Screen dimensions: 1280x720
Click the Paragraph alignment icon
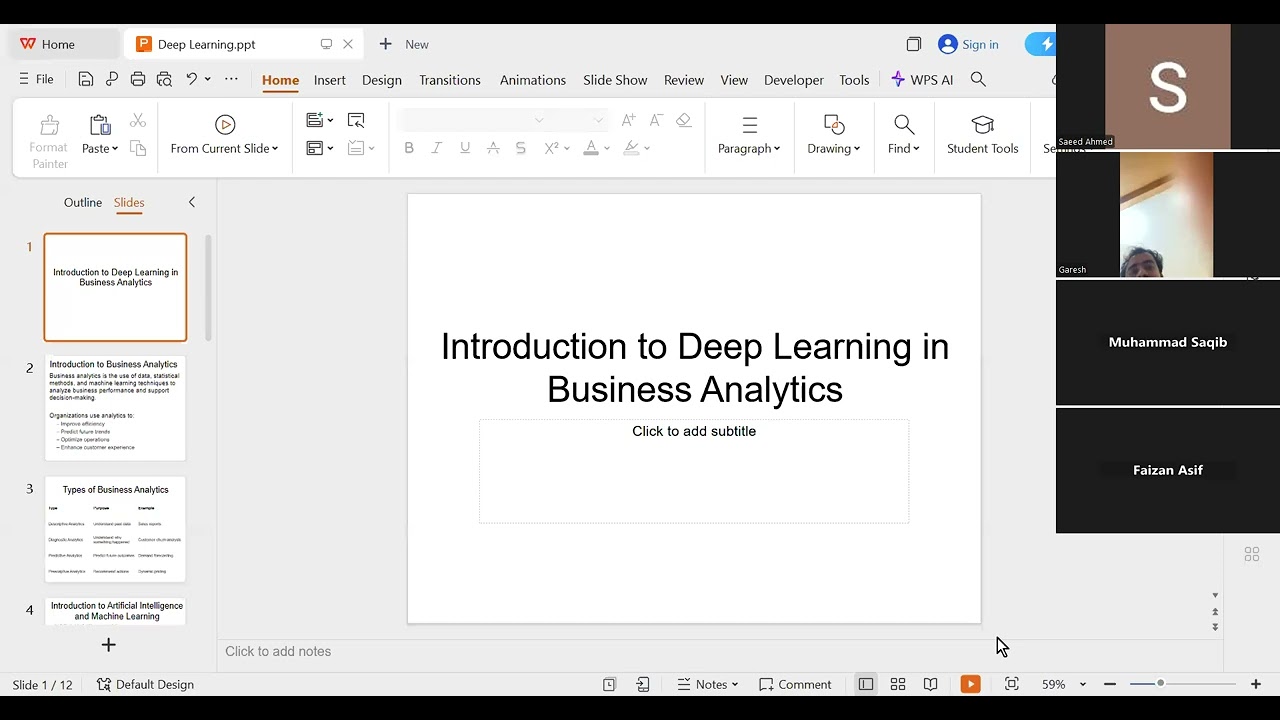click(749, 124)
